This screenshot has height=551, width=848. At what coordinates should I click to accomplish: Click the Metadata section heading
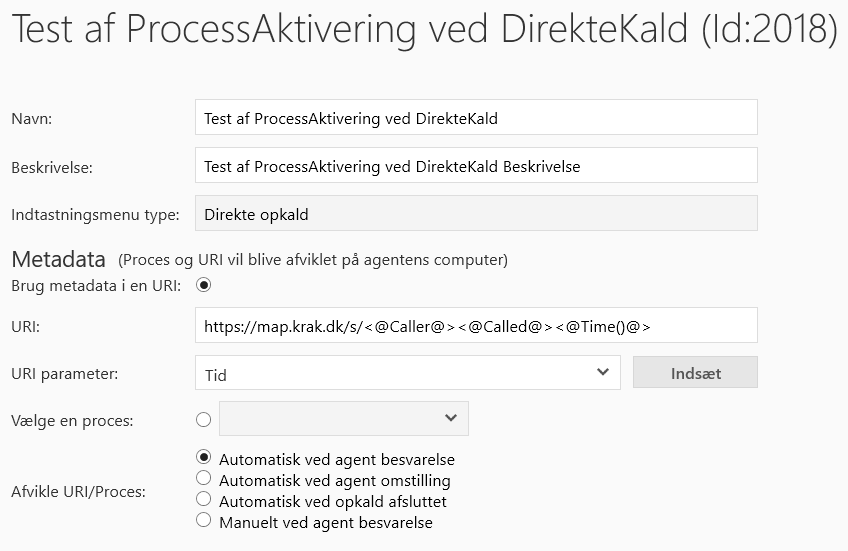[x=58, y=259]
